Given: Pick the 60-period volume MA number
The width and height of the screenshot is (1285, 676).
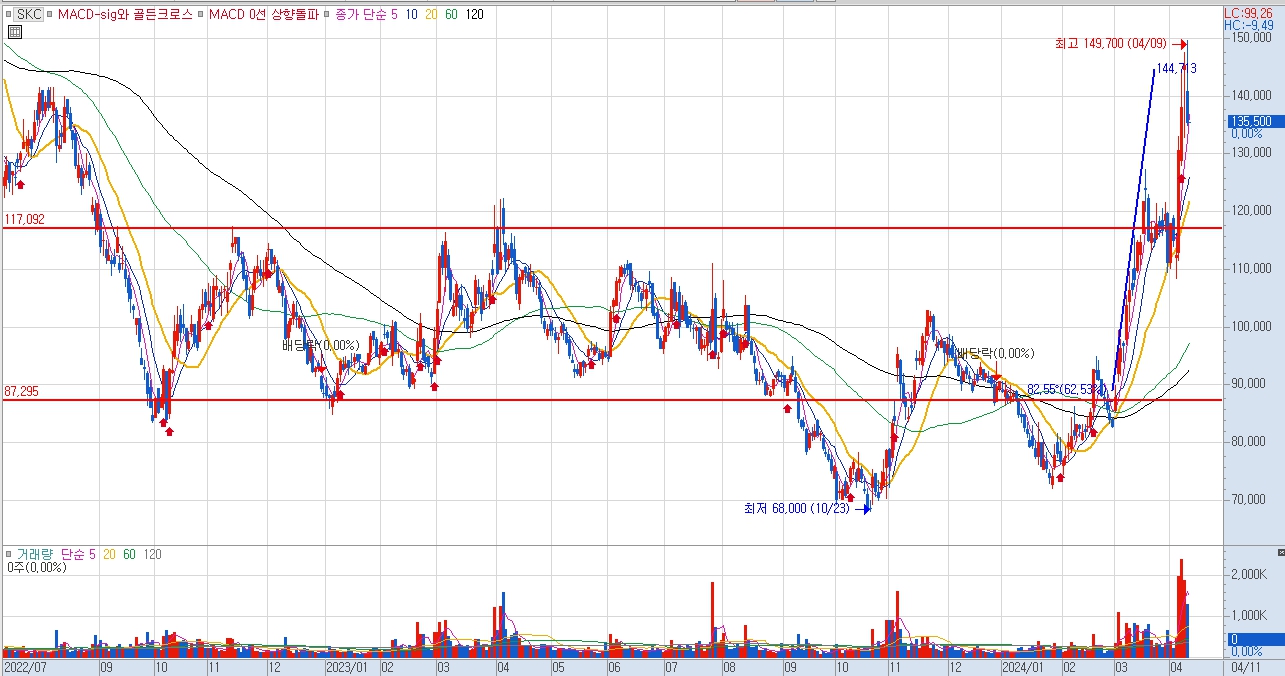Looking at the screenshot, I should [x=129, y=554].
